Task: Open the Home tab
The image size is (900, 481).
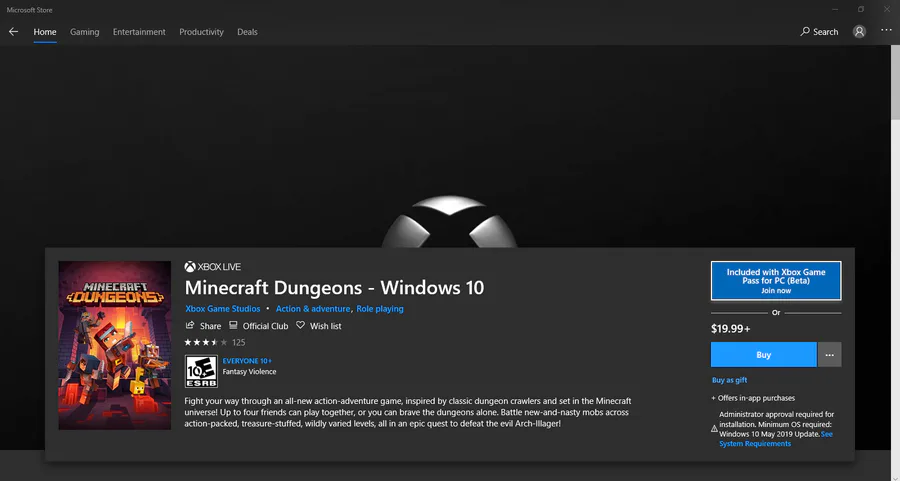Action: pos(45,32)
